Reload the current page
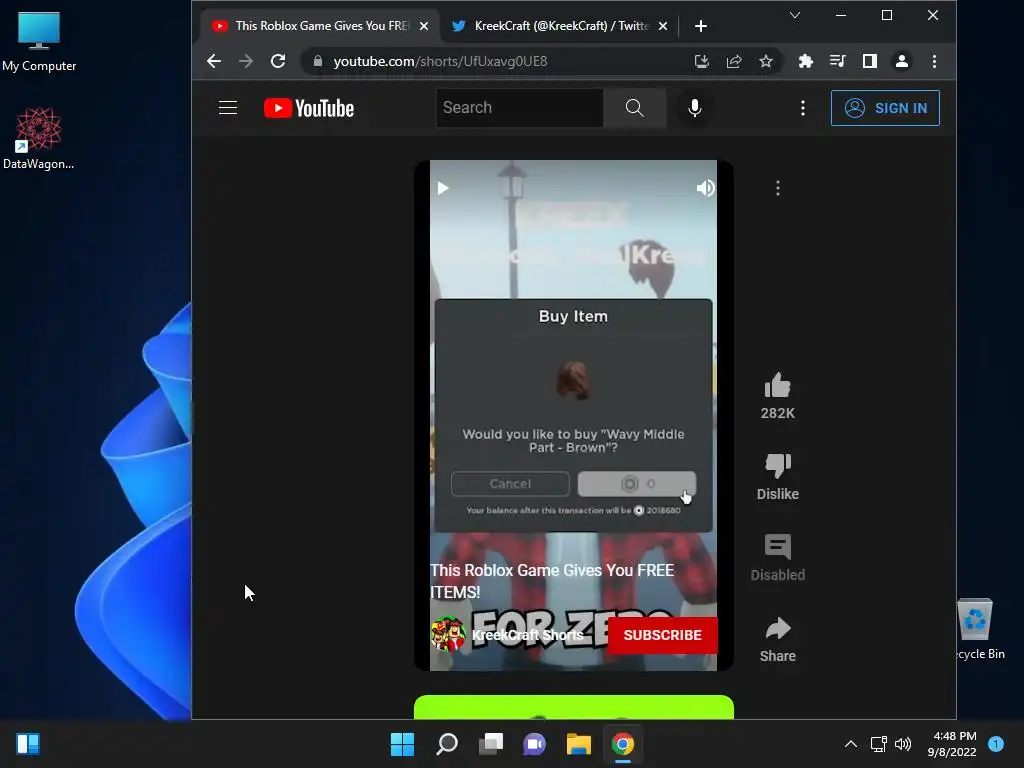Viewport: 1024px width, 768px height. pos(278,61)
